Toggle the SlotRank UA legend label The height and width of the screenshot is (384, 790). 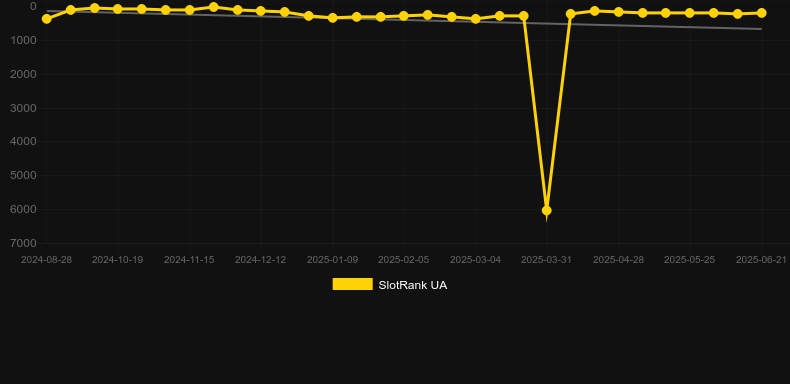click(x=413, y=285)
